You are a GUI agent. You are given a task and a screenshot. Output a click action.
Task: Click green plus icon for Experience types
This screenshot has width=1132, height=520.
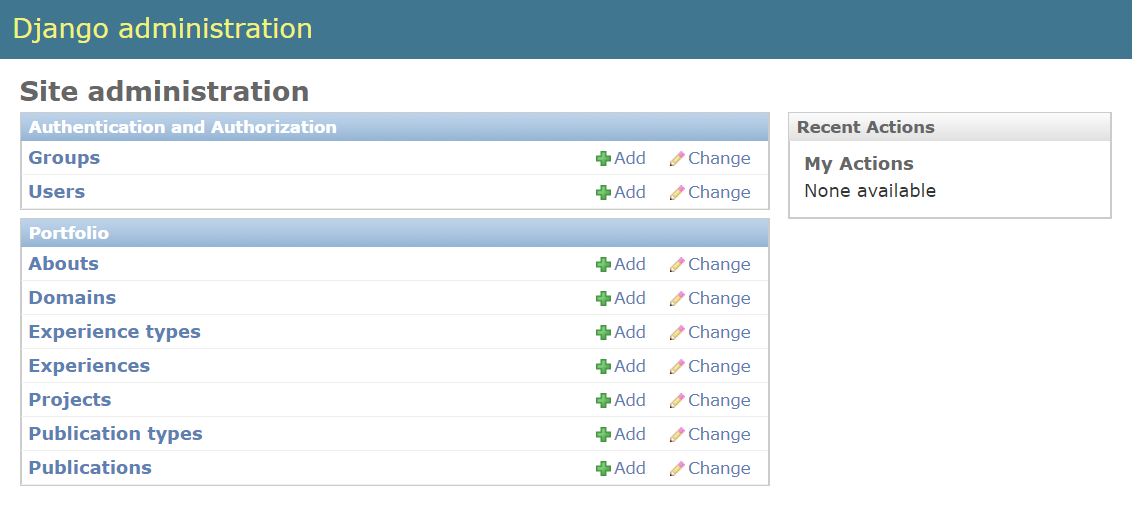[x=603, y=333]
